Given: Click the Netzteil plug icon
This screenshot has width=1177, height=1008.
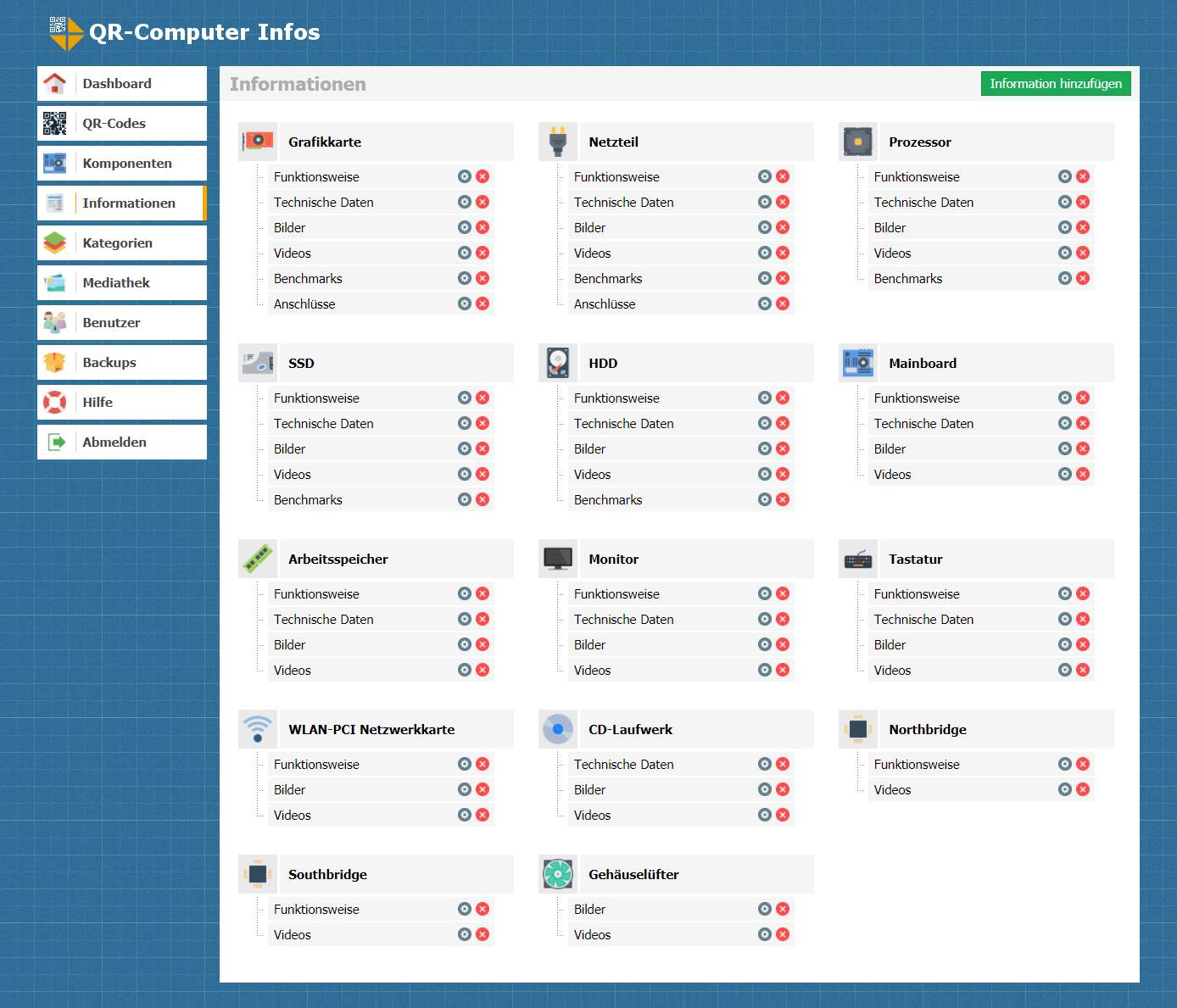Looking at the screenshot, I should click(558, 142).
